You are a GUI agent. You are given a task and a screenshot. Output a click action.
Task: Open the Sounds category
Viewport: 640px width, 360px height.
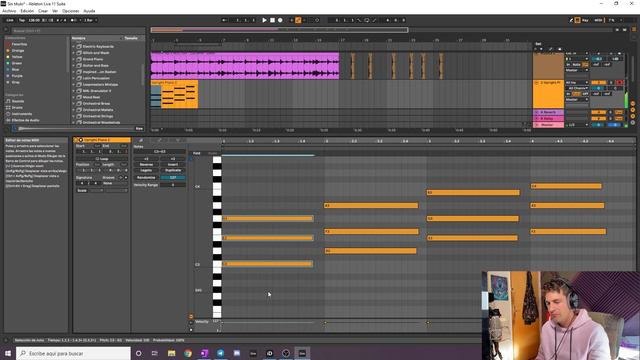coord(18,101)
